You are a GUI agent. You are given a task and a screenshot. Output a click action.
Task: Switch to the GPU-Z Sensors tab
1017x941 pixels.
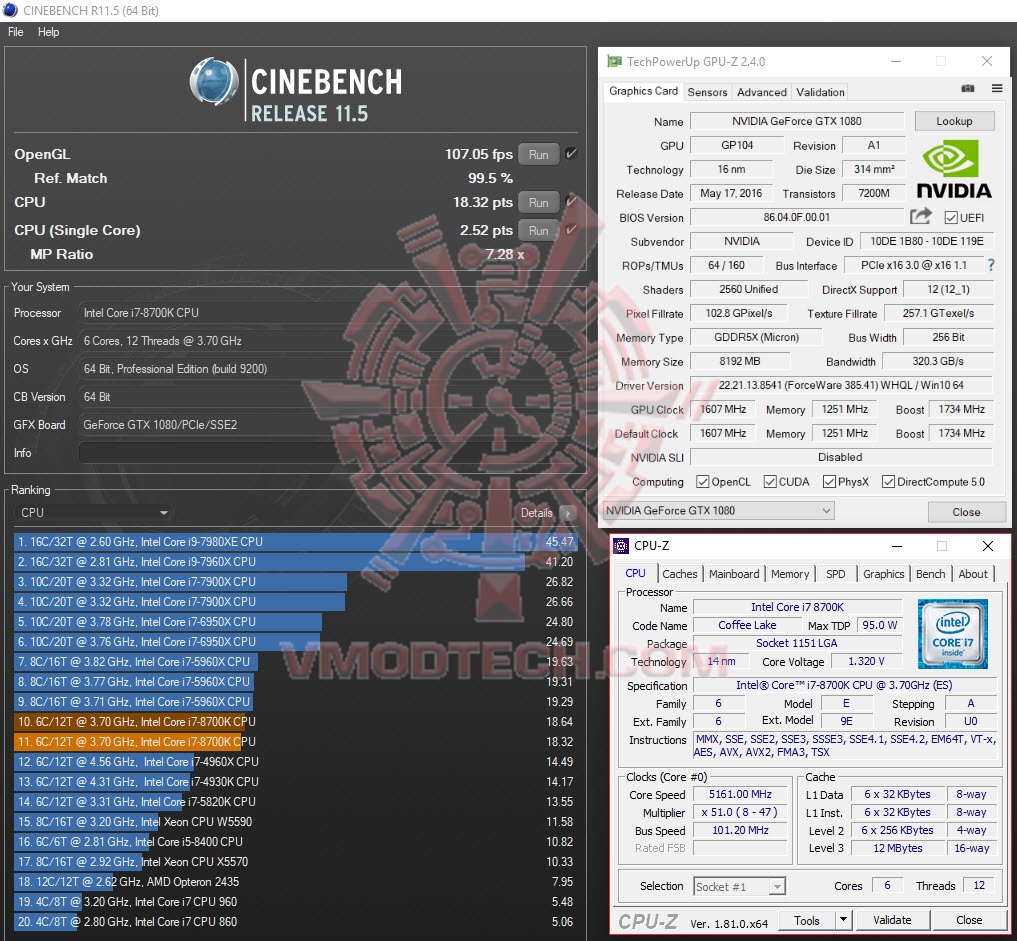(707, 92)
